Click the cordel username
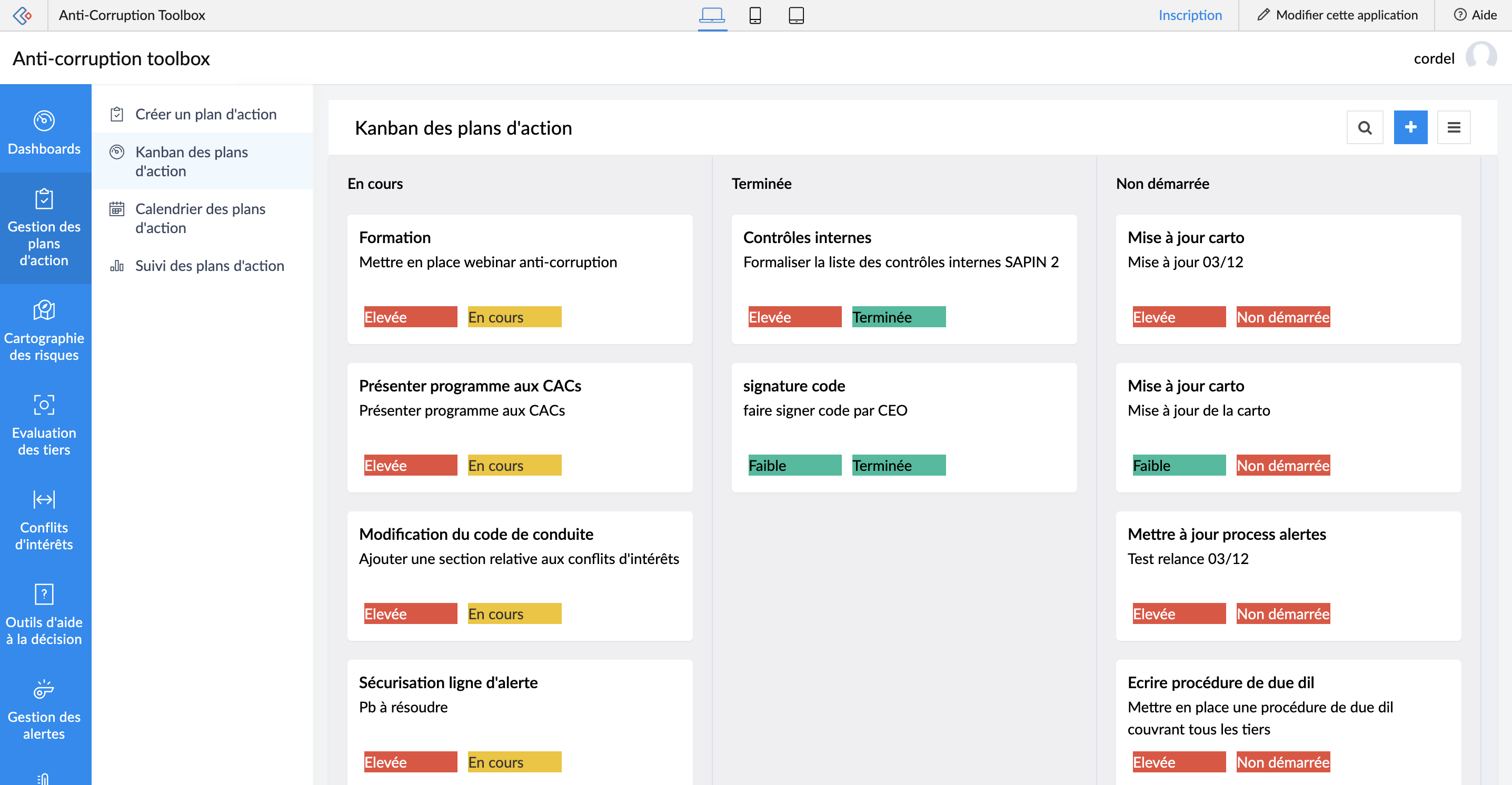Viewport: 1512px width, 785px height. click(x=1434, y=58)
